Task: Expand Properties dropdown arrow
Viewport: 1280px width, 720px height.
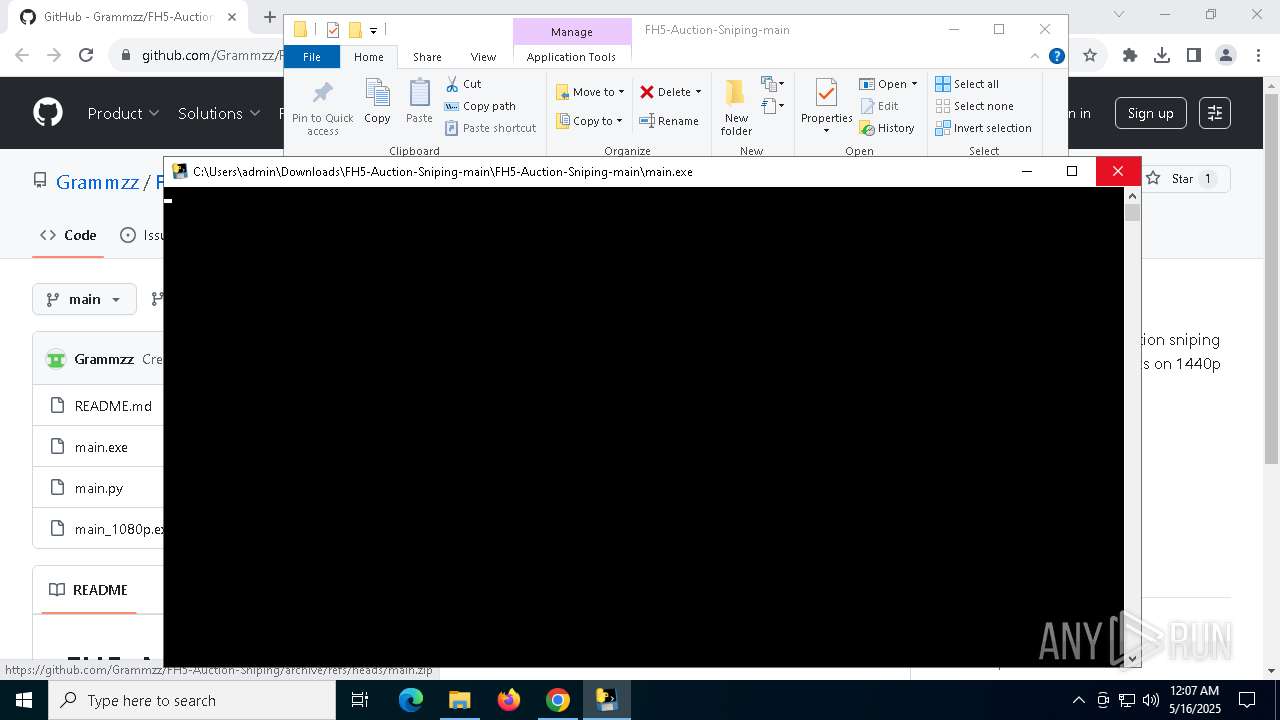Action: tap(826, 131)
